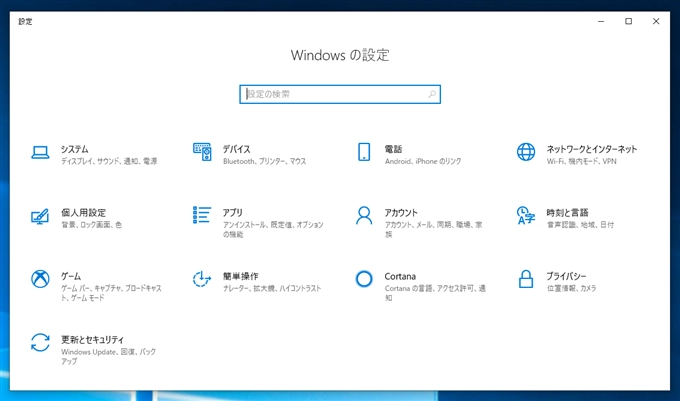
Task: Click the 簡単操作 ease of access icon
Action: (202, 279)
